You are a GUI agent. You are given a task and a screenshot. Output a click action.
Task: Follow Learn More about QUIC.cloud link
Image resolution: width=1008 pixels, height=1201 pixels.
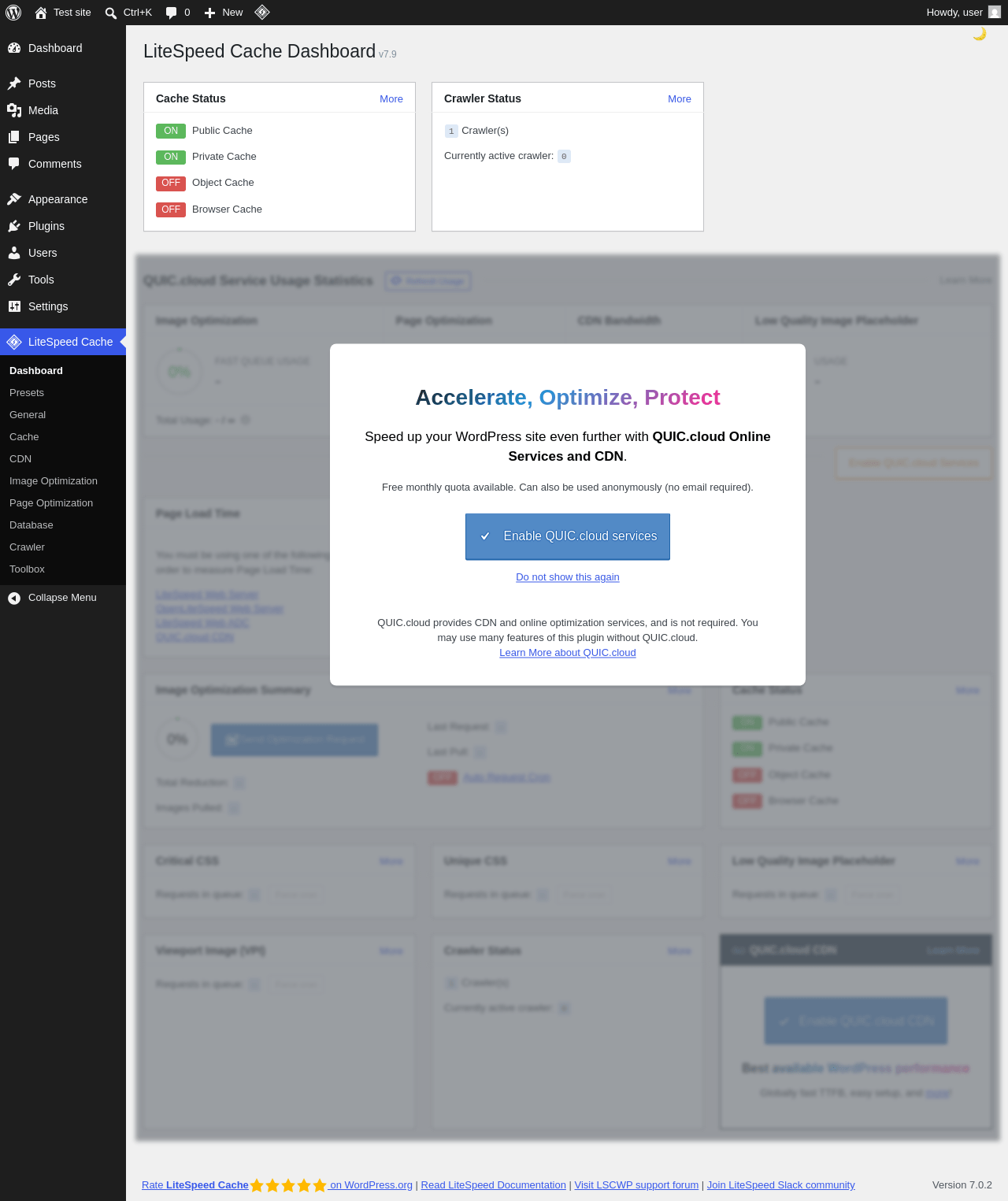coord(568,653)
